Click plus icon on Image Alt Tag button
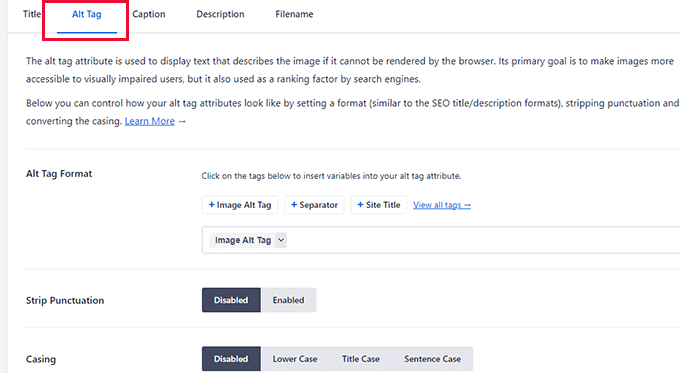 (212, 205)
